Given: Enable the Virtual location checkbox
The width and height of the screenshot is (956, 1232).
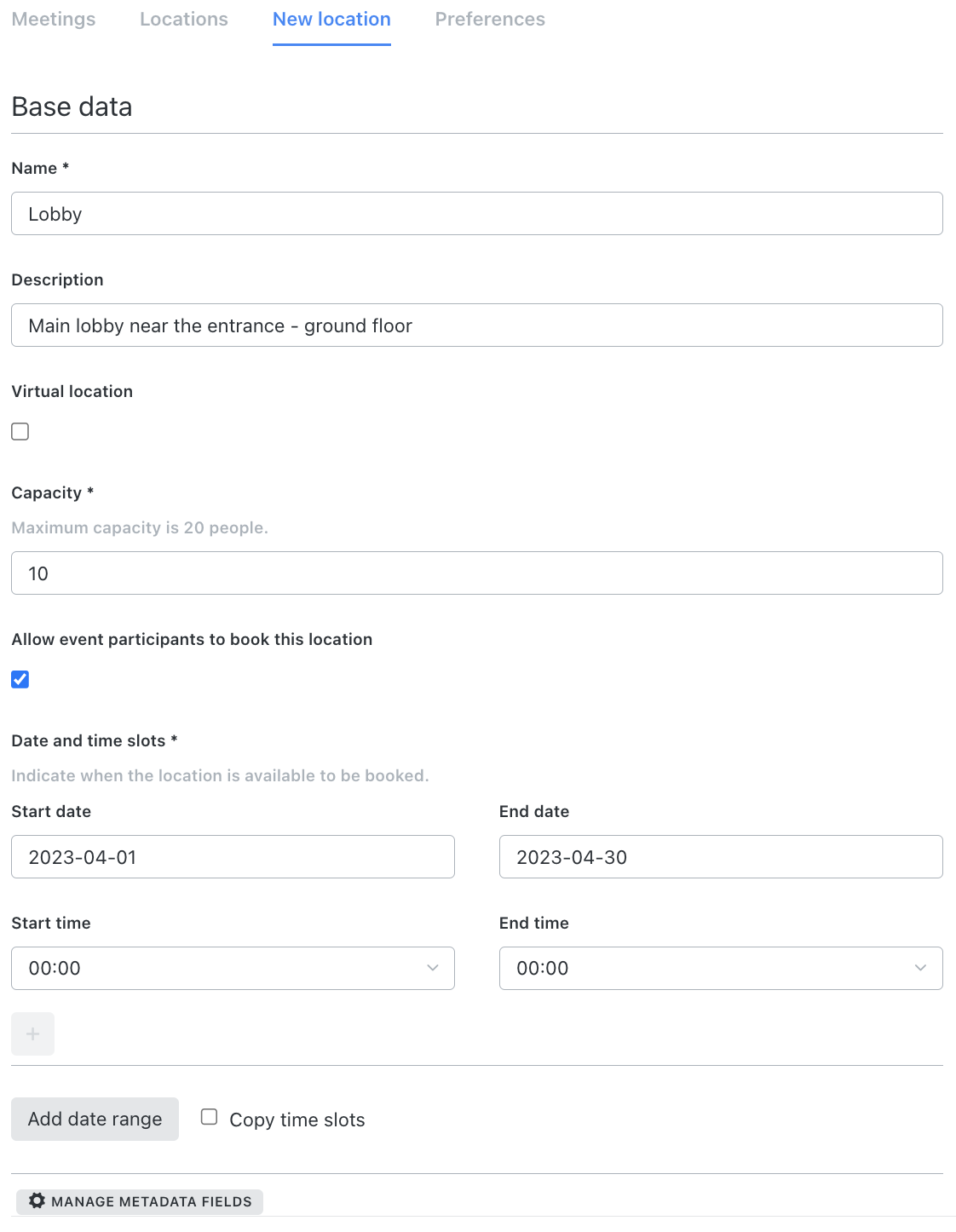Looking at the screenshot, I should [x=20, y=431].
